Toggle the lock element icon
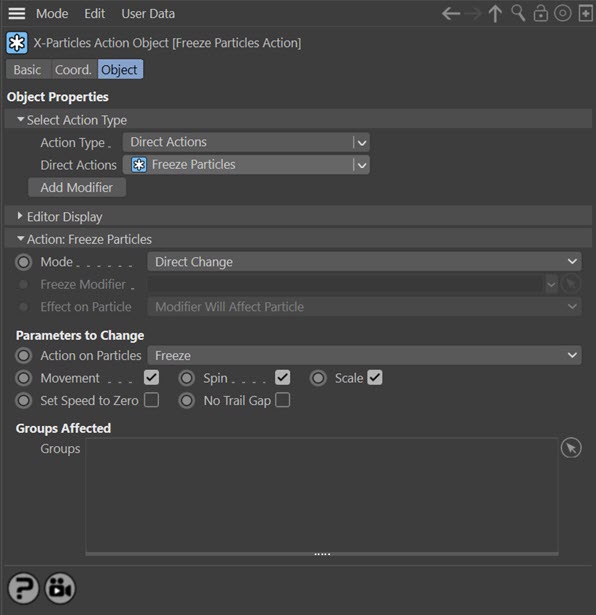The height and width of the screenshot is (615, 596). click(x=541, y=13)
